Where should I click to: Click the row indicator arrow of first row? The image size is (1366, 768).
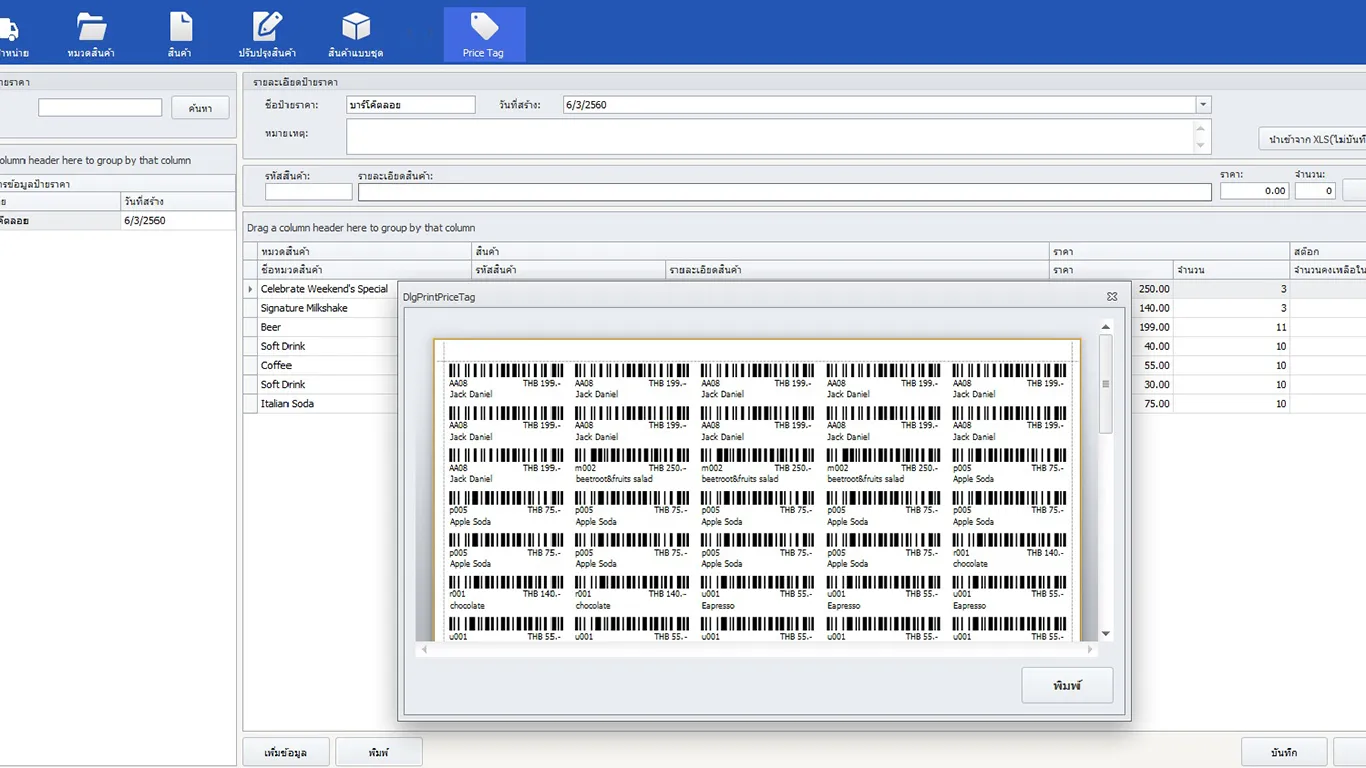click(x=250, y=289)
